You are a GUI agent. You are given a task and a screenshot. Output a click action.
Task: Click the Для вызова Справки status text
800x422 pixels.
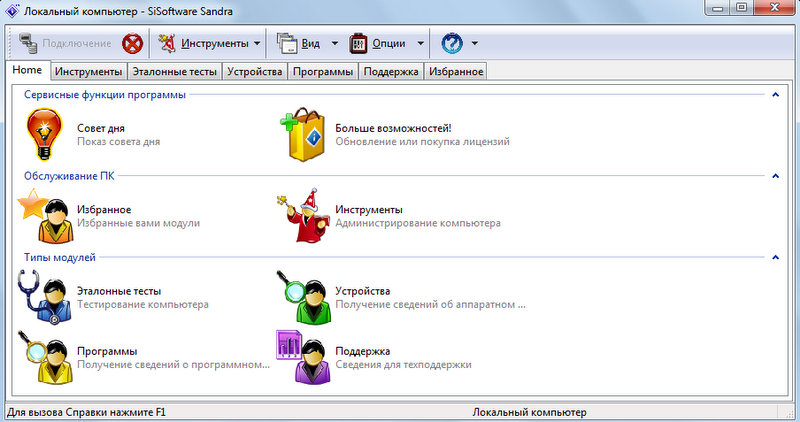(86, 412)
